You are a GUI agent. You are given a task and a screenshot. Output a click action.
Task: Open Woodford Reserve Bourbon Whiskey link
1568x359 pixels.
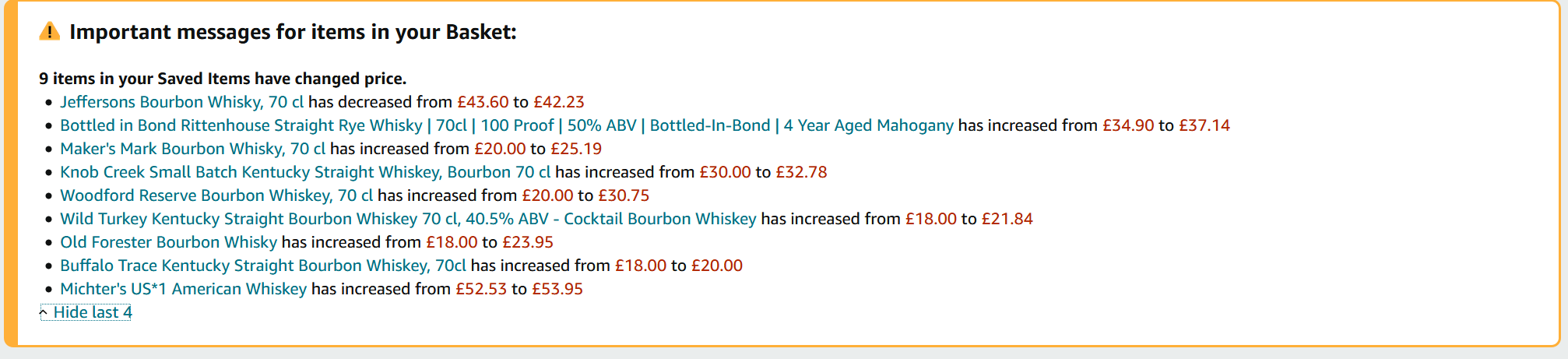click(216, 195)
